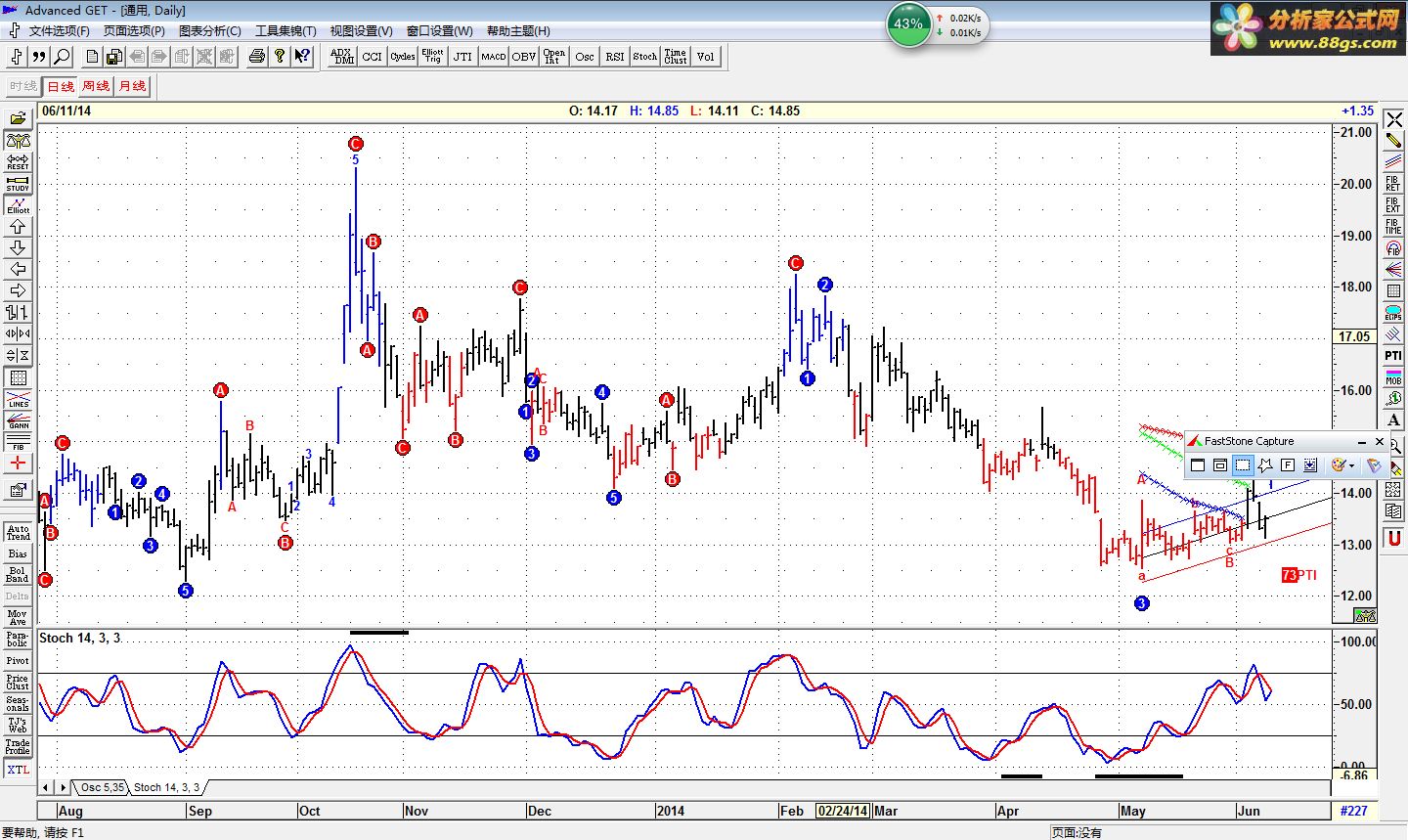Click the new page icon
The width and height of the screenshot is (1408, 840).
[x=93, y=57]
